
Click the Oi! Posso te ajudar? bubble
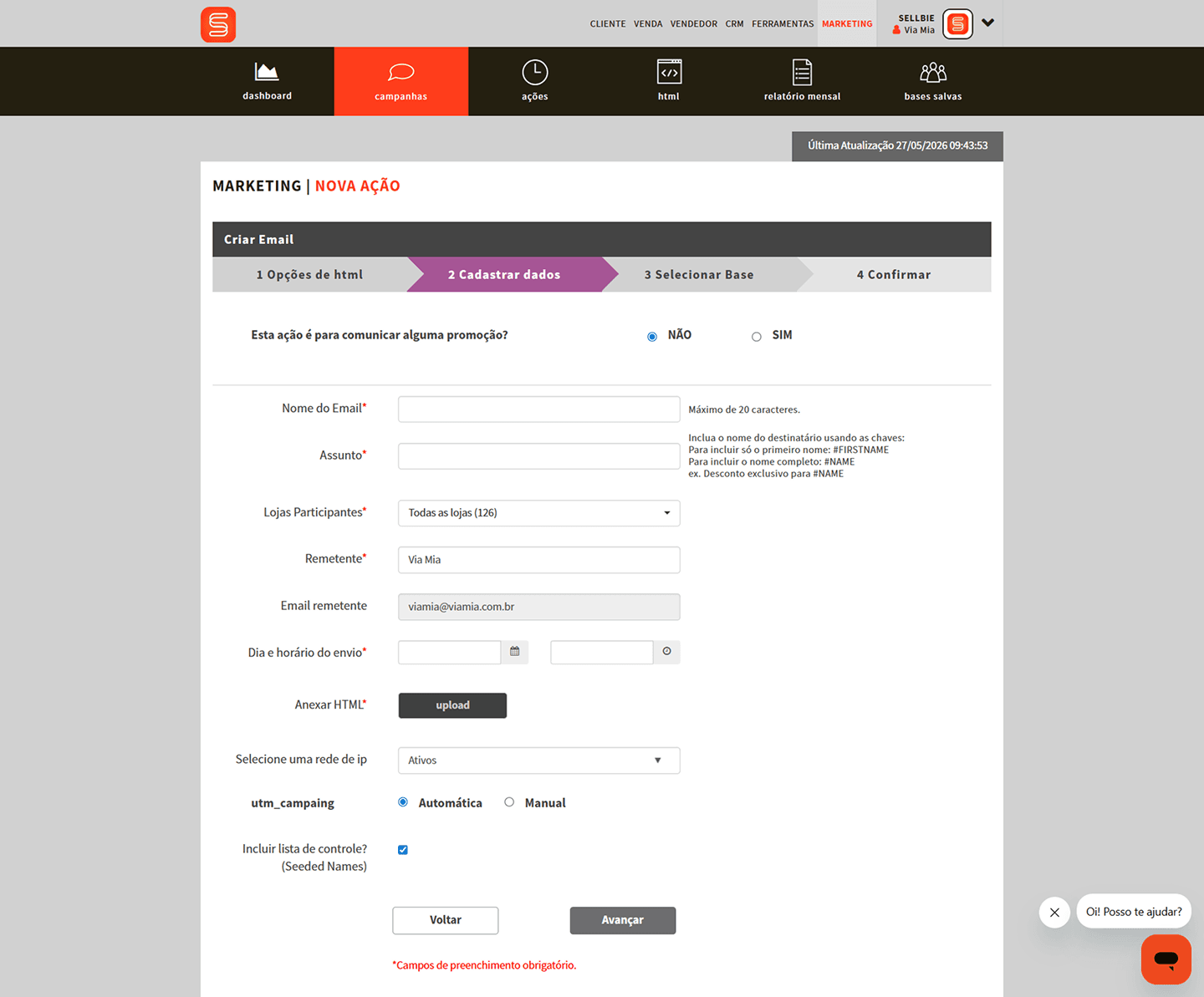pyautogui.click(x=1134, y=912)
